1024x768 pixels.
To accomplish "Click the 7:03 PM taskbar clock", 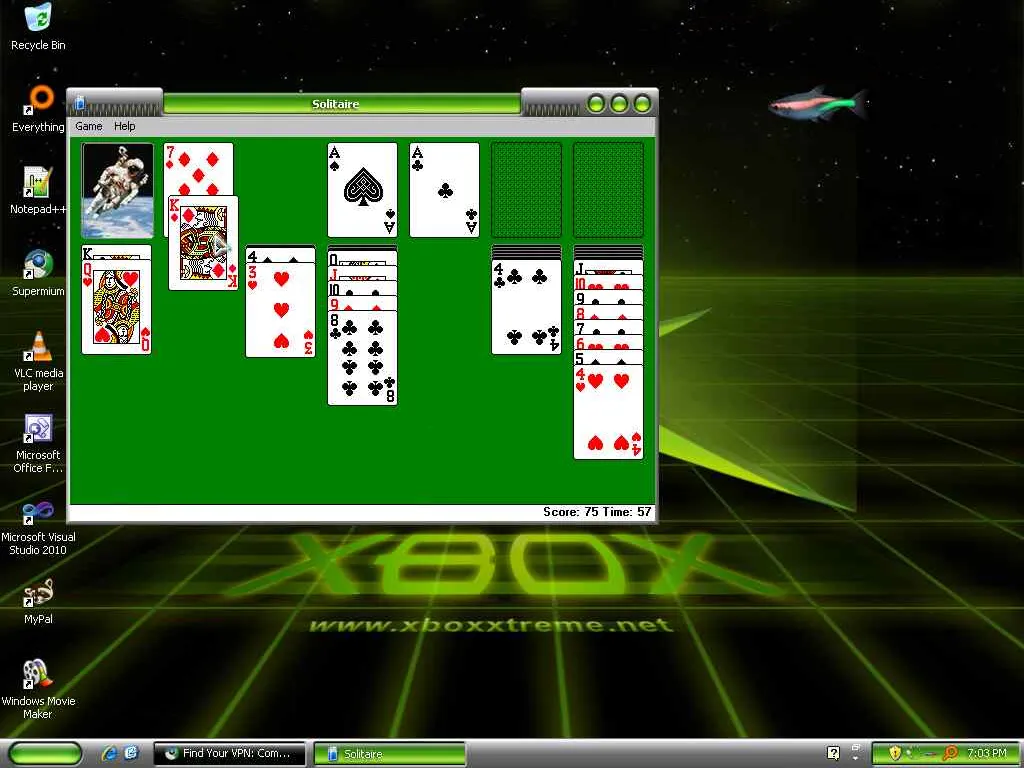I will tap(986, 753).
